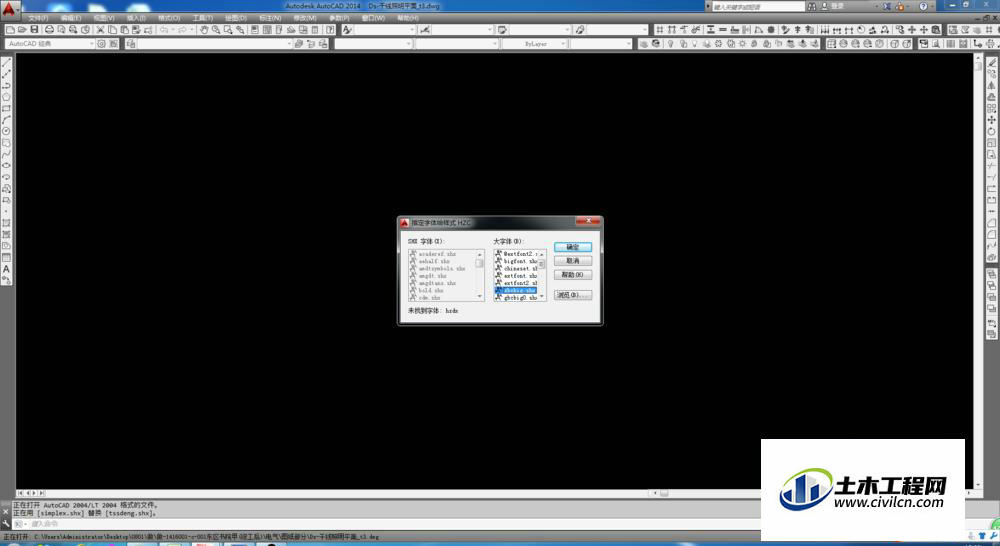1000x546 pixels.
Task: Click the Text Style icon
Action: click(x=347, y=29)
